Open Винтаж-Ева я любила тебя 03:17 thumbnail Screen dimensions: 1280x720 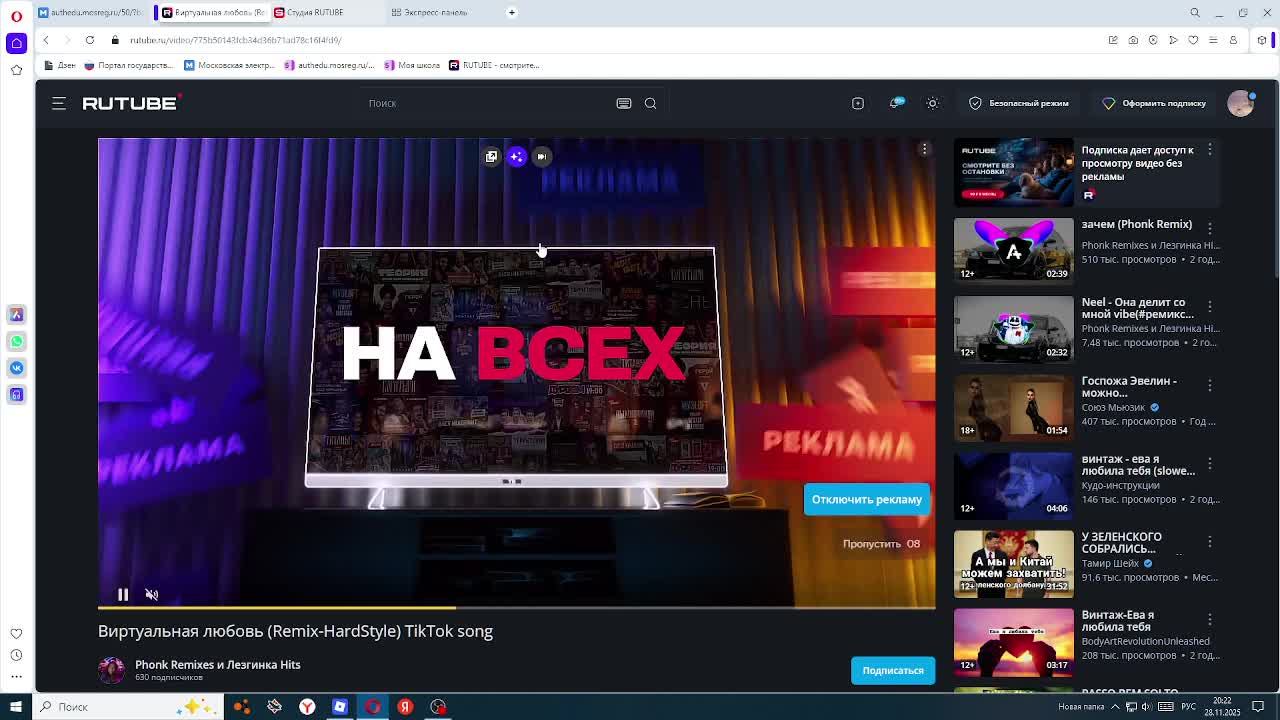click(x=1013, y=641)
